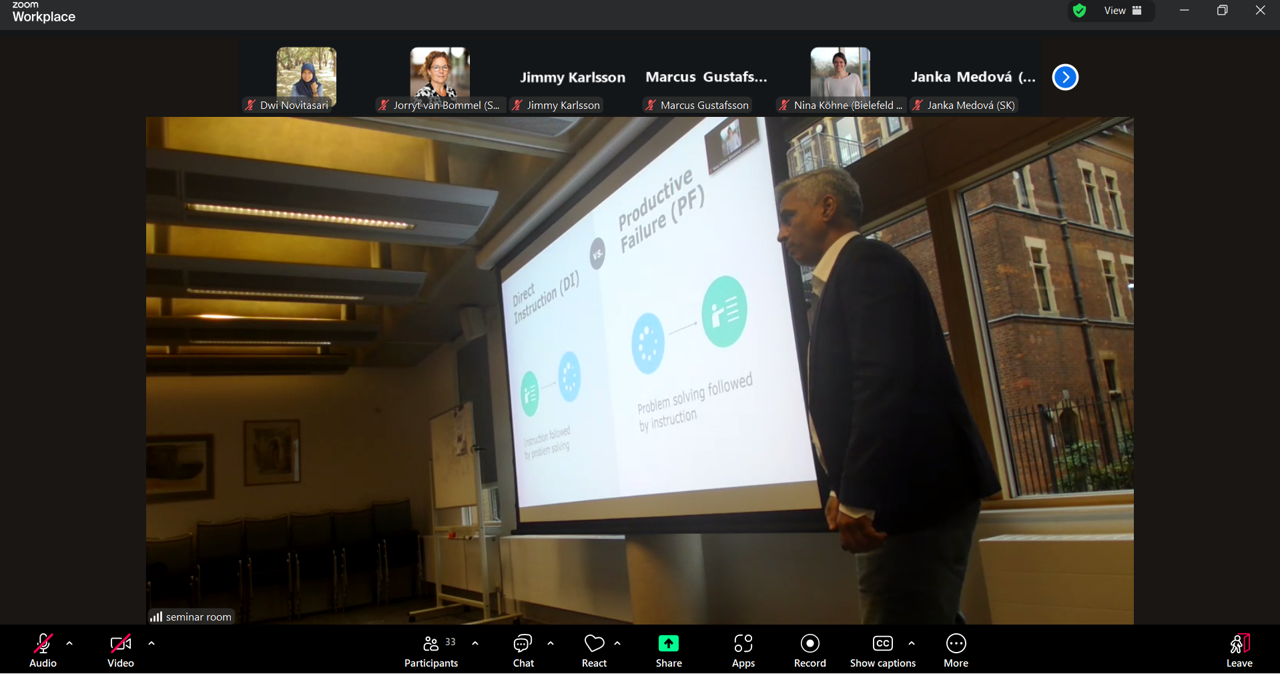Open the View layout menu
The width and height of the screenshot is (1280, 674).
1122,11
